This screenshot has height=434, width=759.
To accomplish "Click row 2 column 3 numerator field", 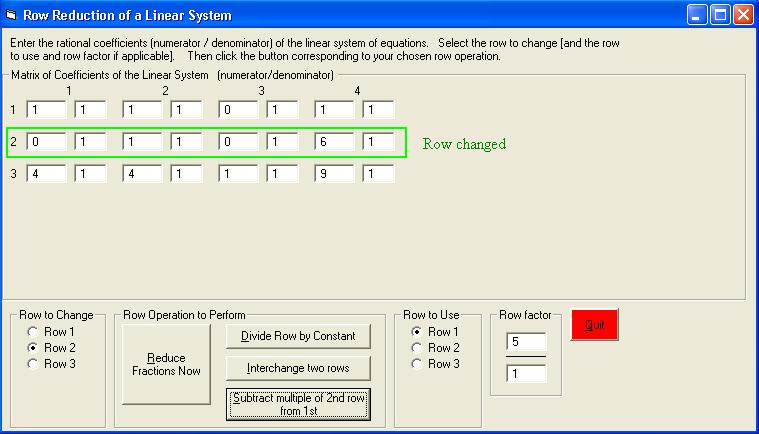I will point(238,142).
